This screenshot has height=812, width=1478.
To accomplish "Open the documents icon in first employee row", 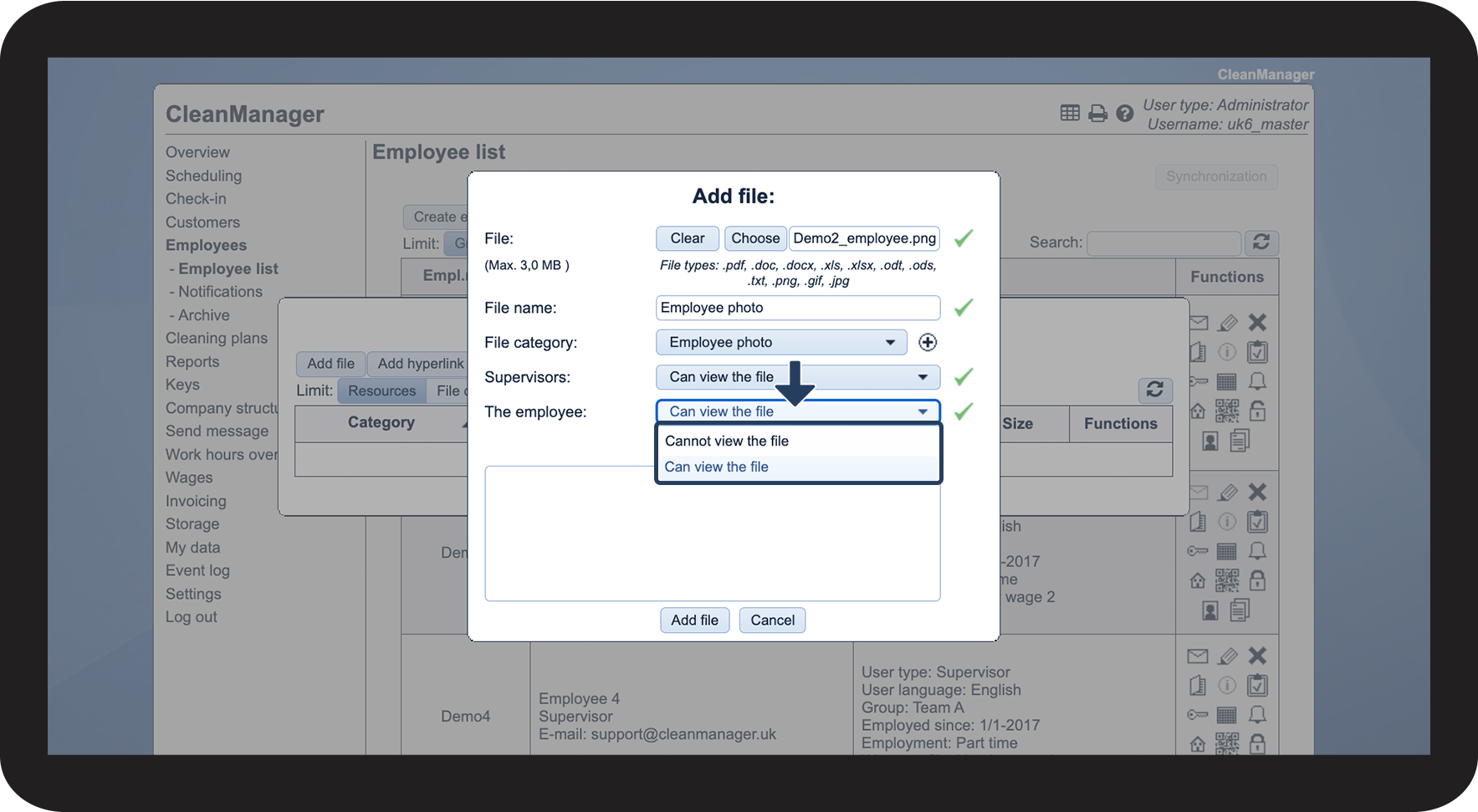I will point(1240,440).
